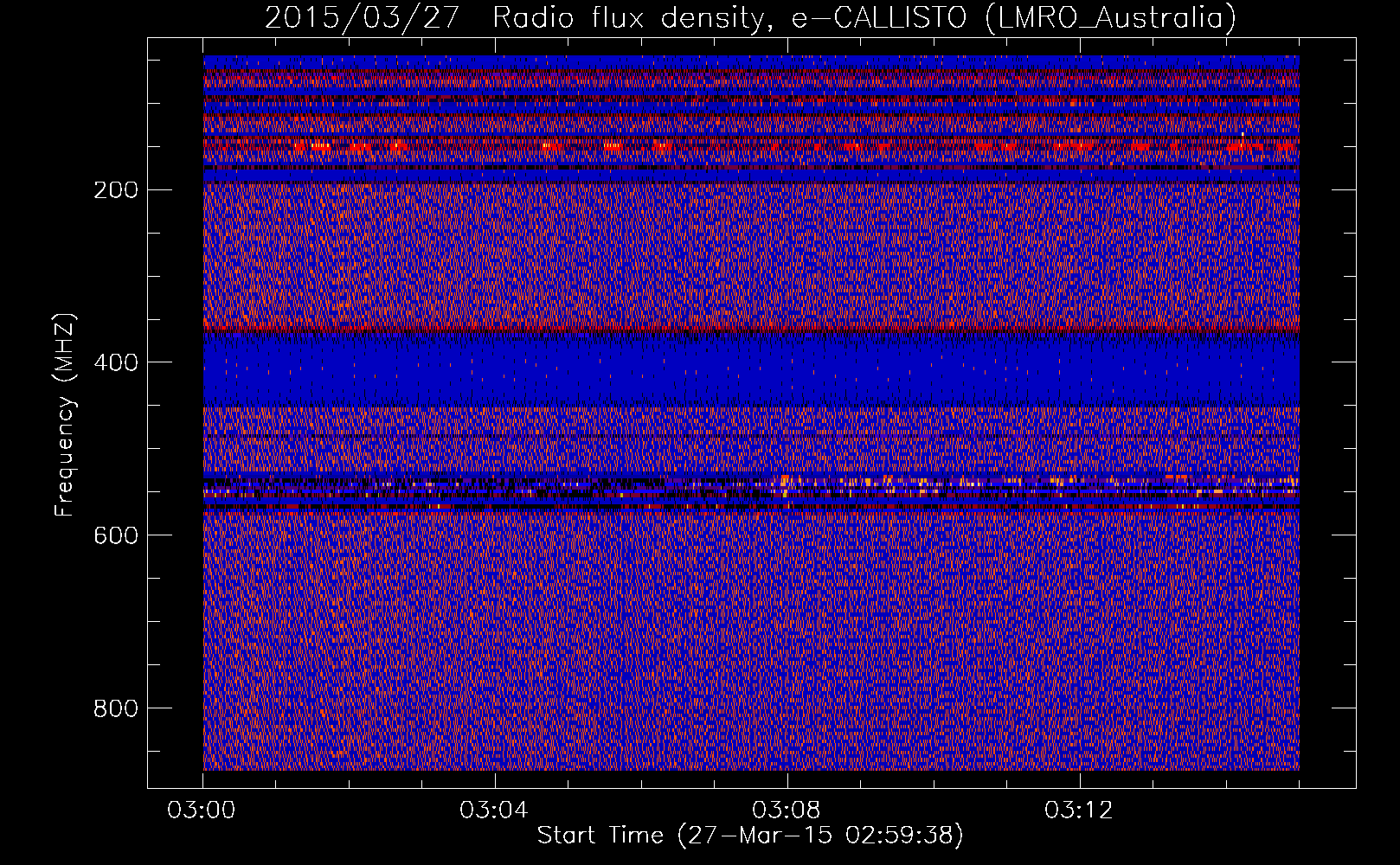Click the 03:00 time tick label
The image size is (1400, 865).
tap(202, 811)
